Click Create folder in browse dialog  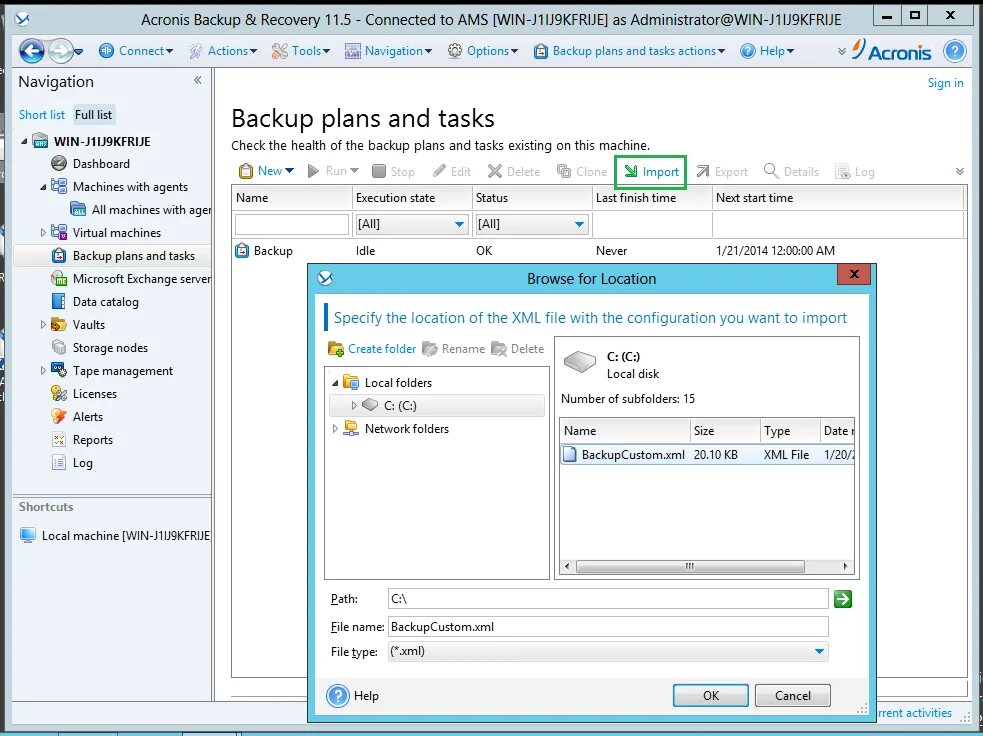(372, 349)
